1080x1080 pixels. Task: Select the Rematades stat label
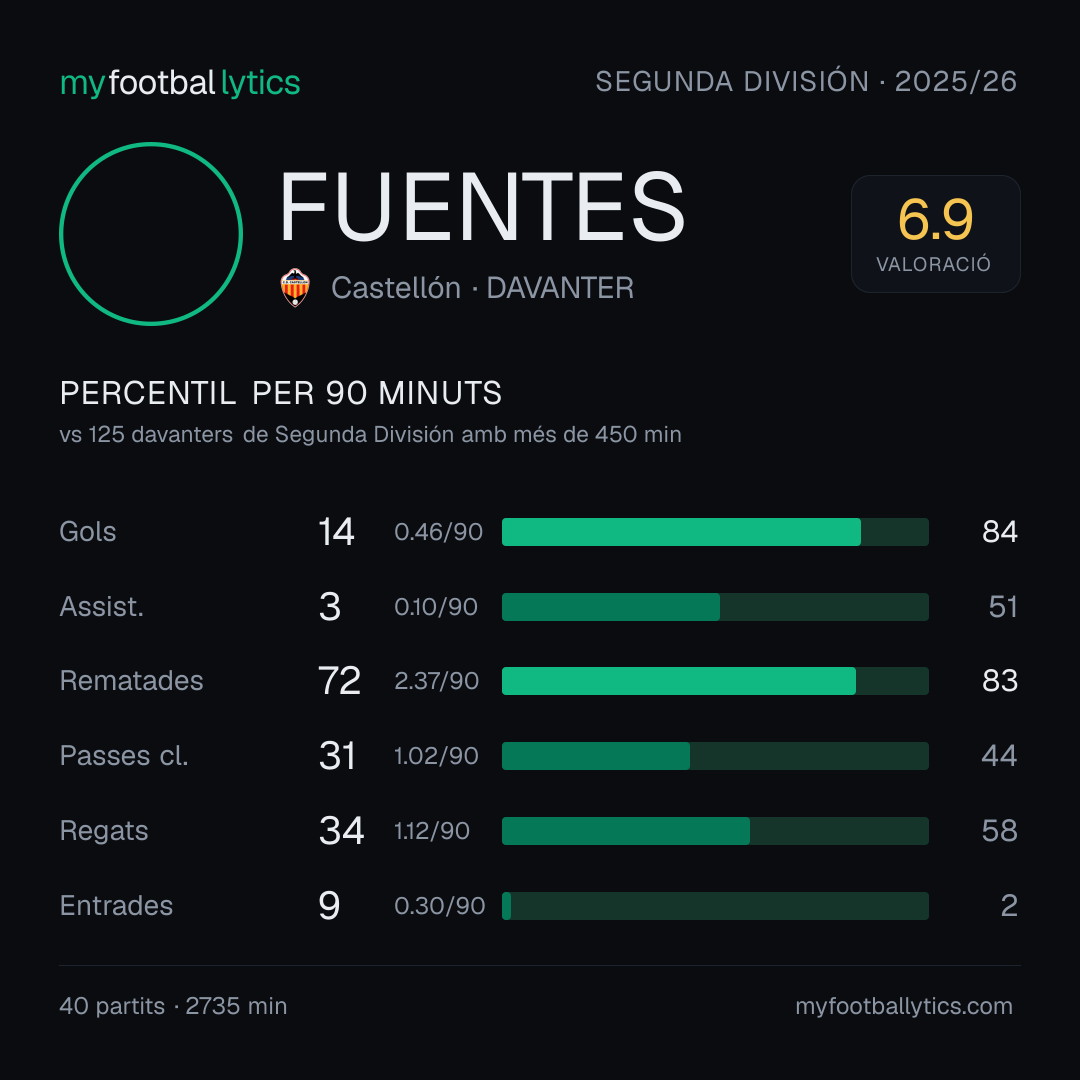(x=132, y=681)
